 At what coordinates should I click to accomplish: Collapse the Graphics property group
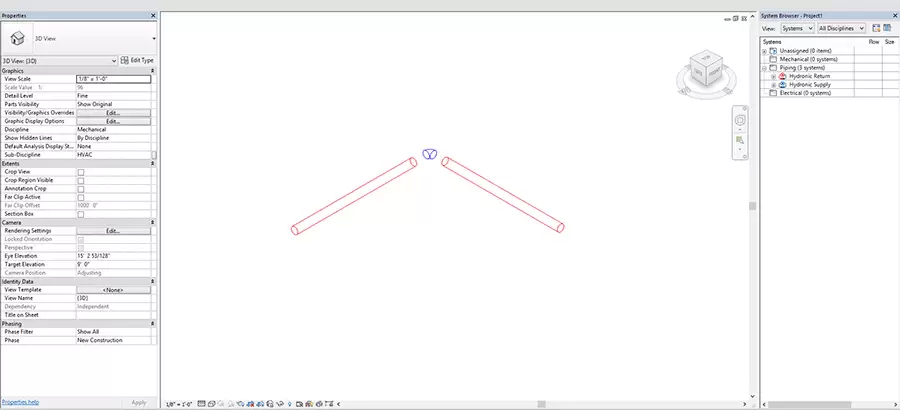click(x=153, y=71)
